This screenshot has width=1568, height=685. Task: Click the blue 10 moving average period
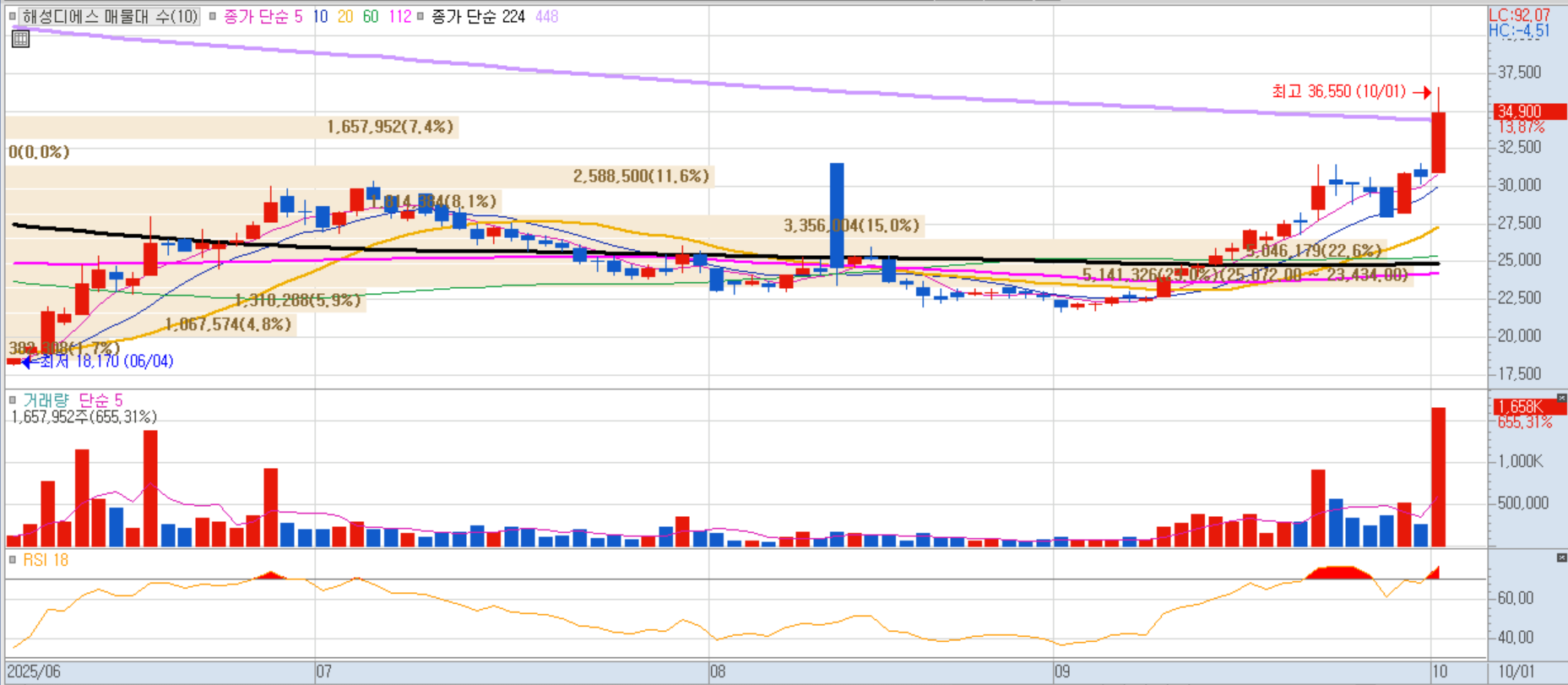coord(320,16)
